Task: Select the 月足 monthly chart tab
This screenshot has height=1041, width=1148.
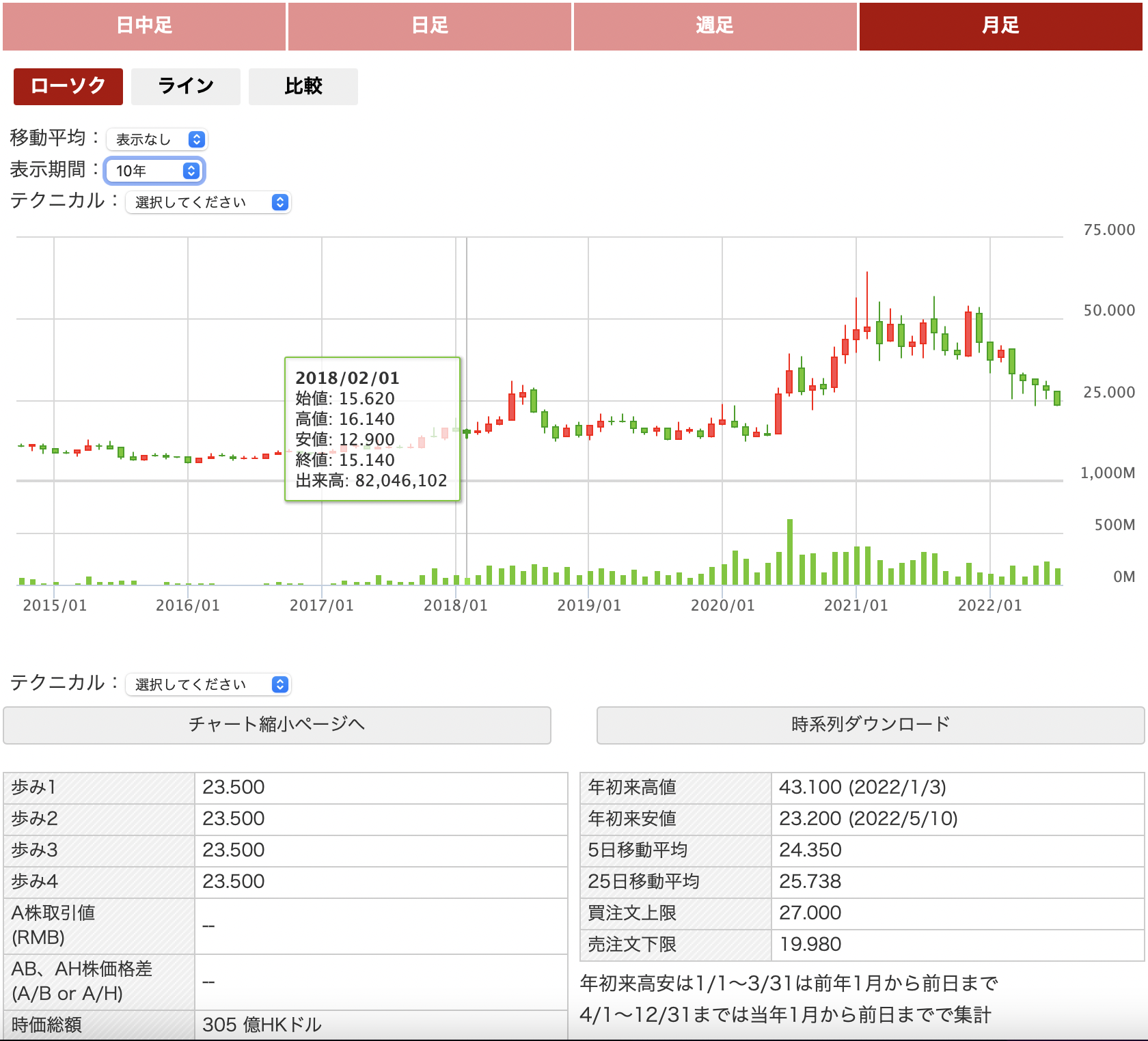Action: [1000, 26]
